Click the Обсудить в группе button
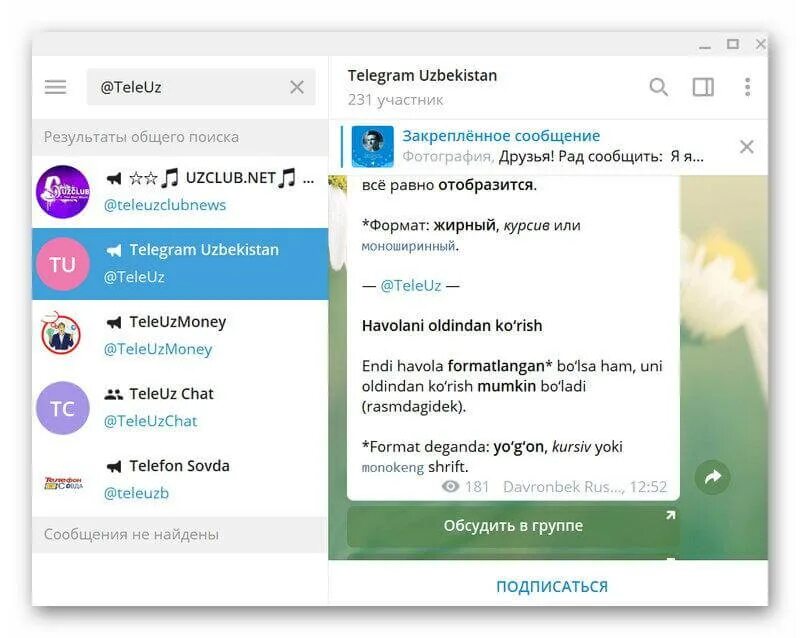Screen dimensions: 800x638 click(513, 525)
